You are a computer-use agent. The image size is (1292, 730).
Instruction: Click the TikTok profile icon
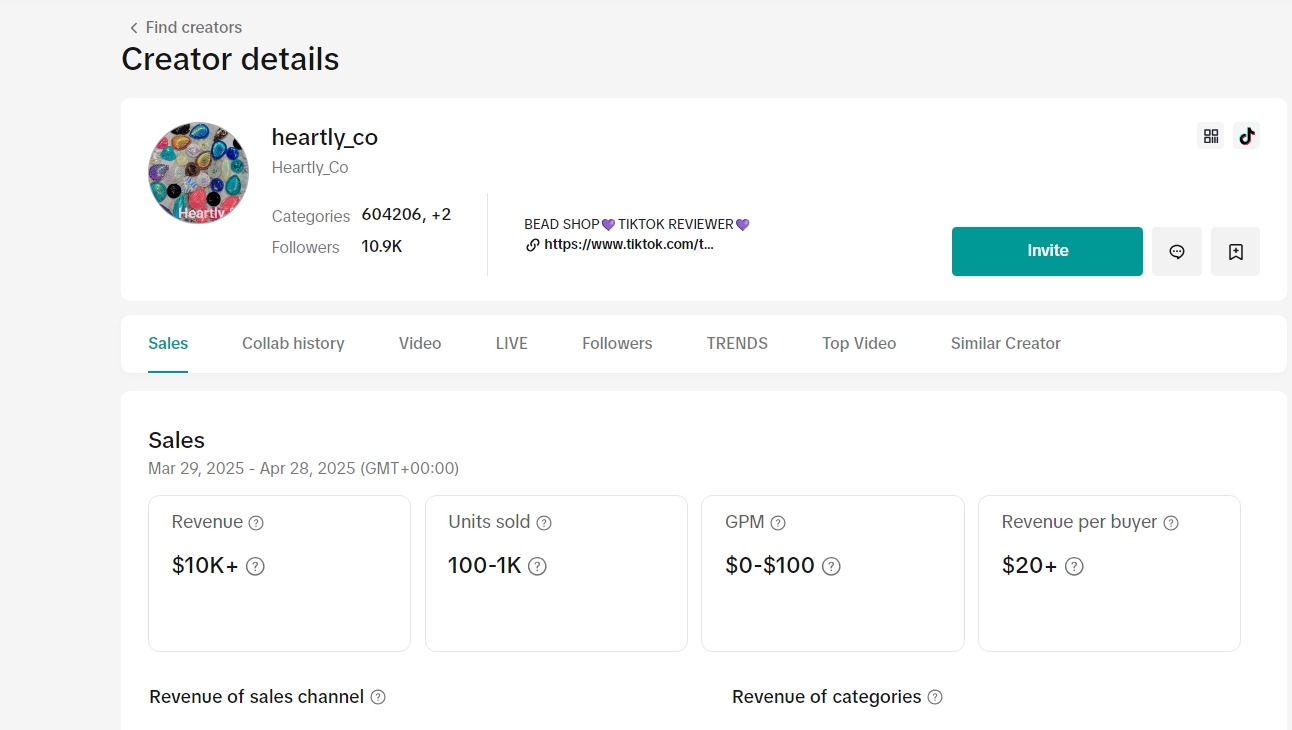click(1246, 136)
